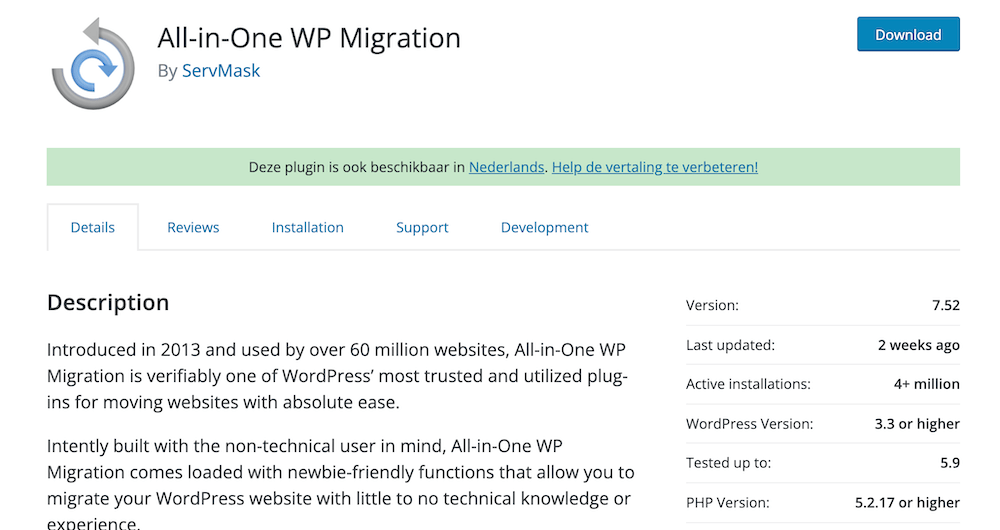
Task: Click the 'Last updated:' label
Action: click(730, 345)
